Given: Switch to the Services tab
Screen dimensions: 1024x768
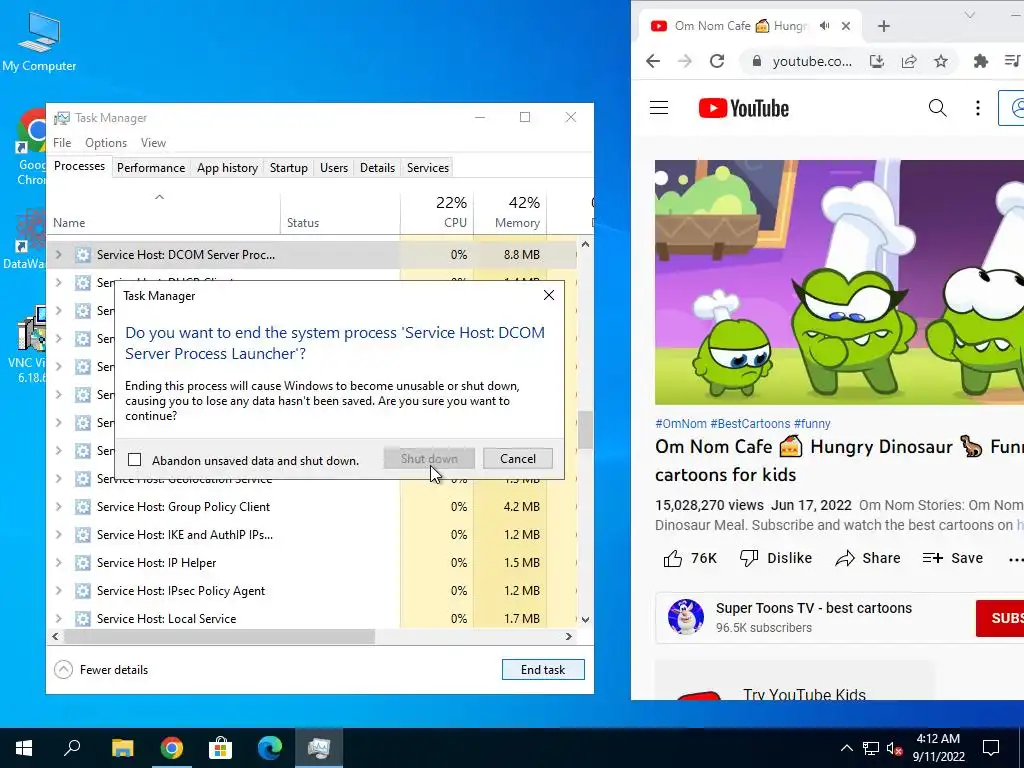Looking at the screenshot, I should pos(428,168).
